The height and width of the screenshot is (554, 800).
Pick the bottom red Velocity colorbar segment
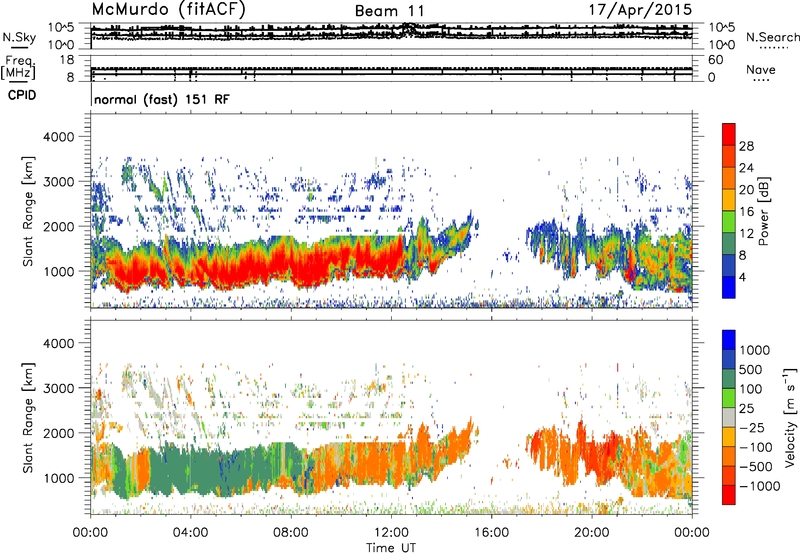[x=729, y=495]
